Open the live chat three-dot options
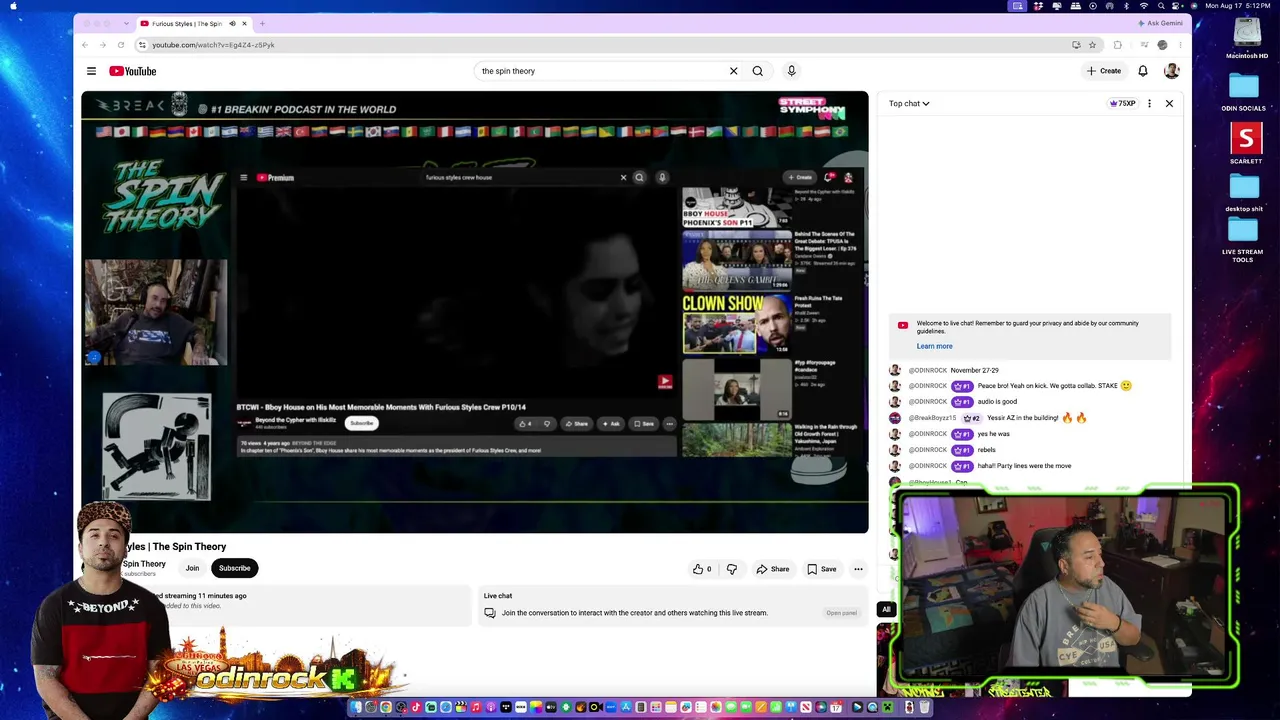The image size is (1280, 720). point(1149,104)
